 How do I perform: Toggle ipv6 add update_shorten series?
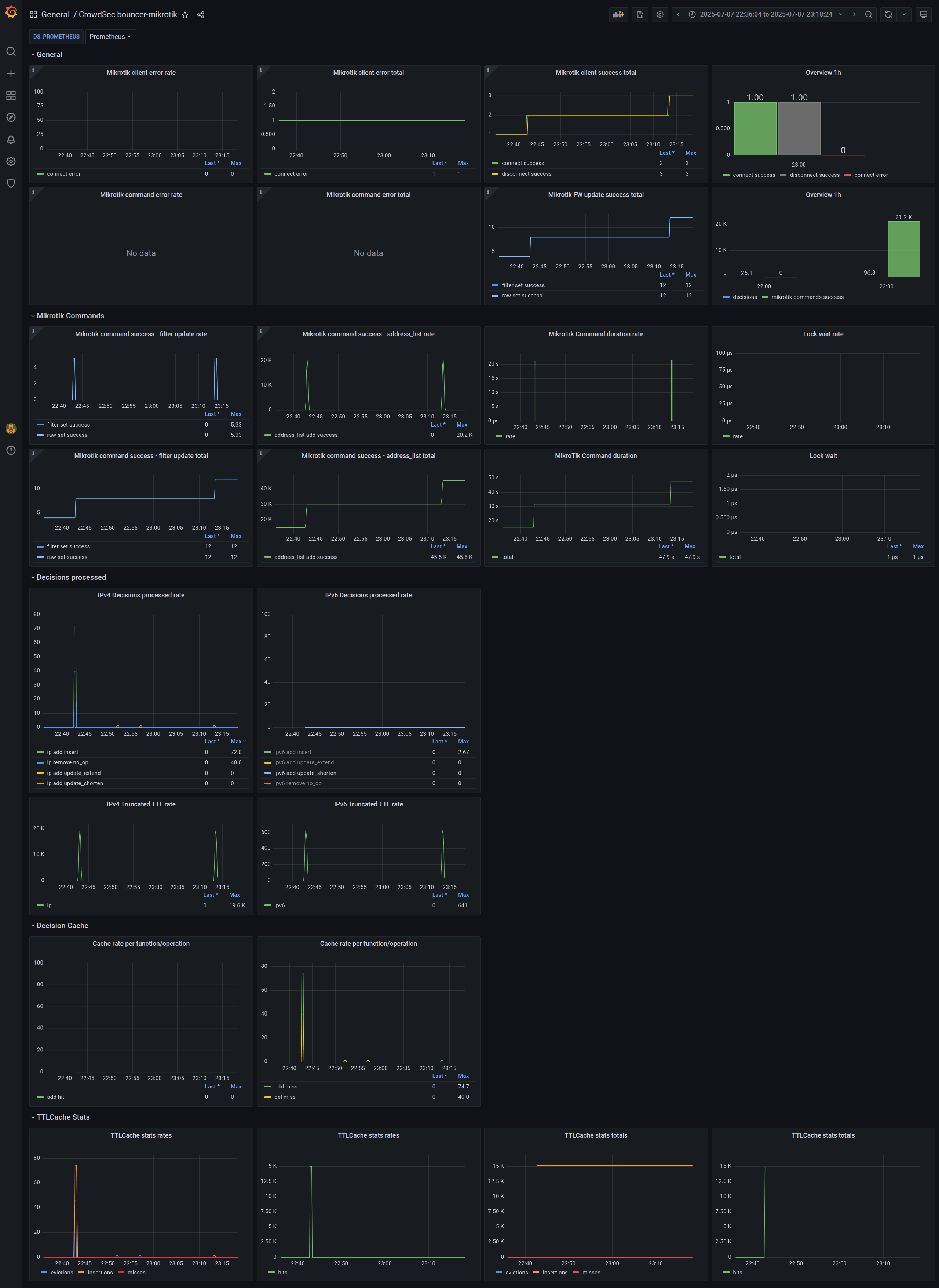click(x=305, y=773)
